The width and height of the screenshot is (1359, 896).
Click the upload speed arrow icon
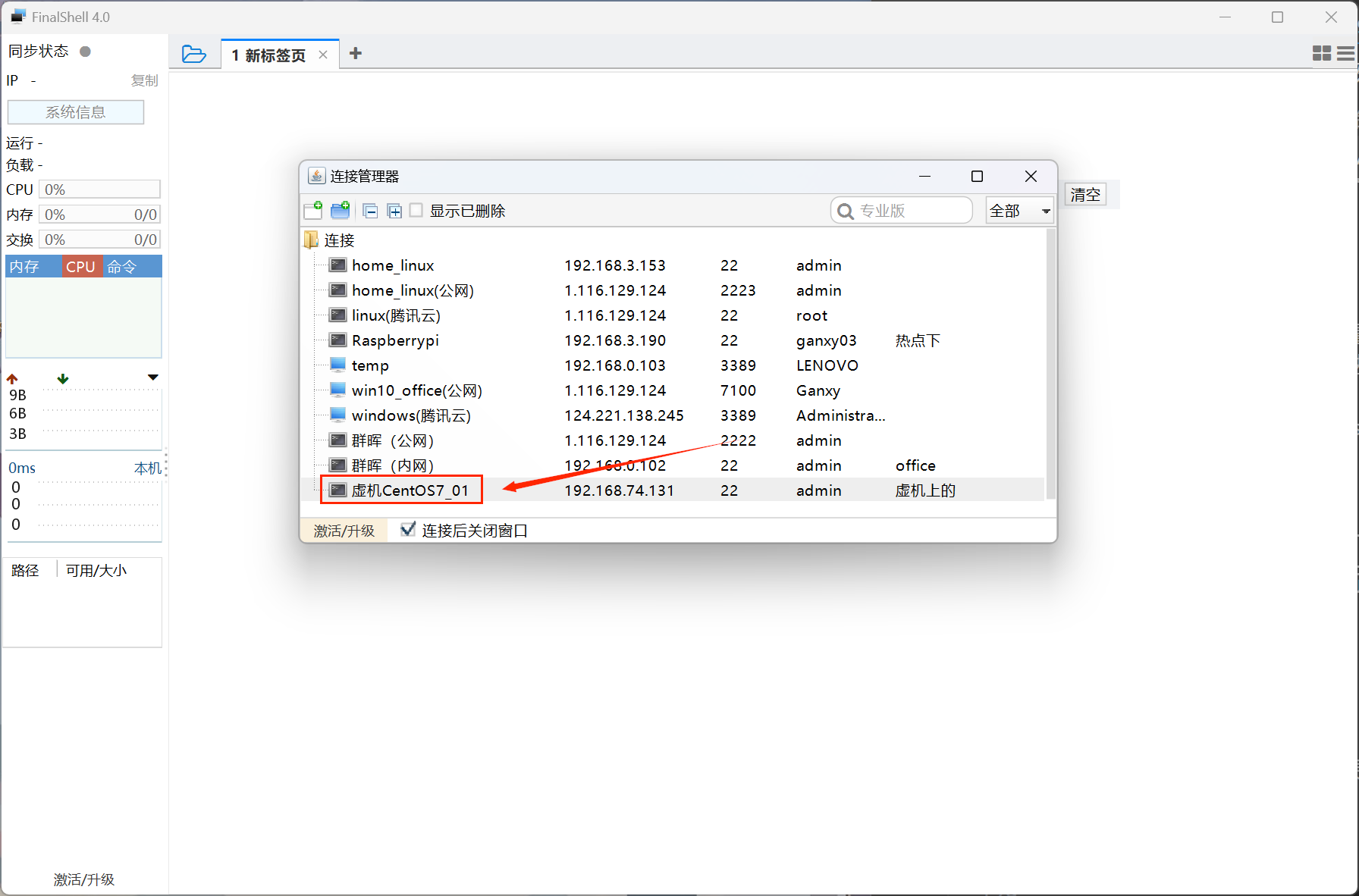tap(12, 378)
